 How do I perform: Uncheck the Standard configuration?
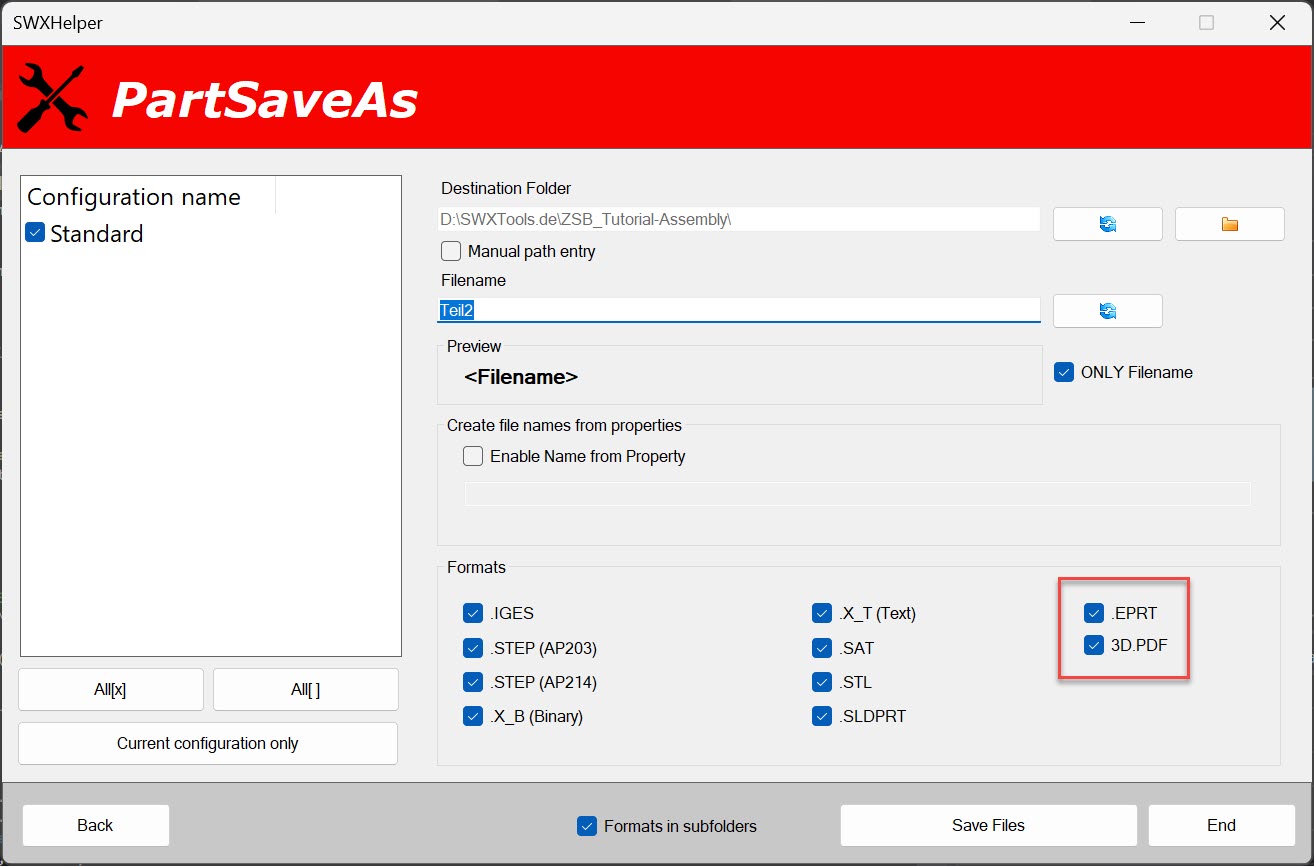[x=35, y=233]
